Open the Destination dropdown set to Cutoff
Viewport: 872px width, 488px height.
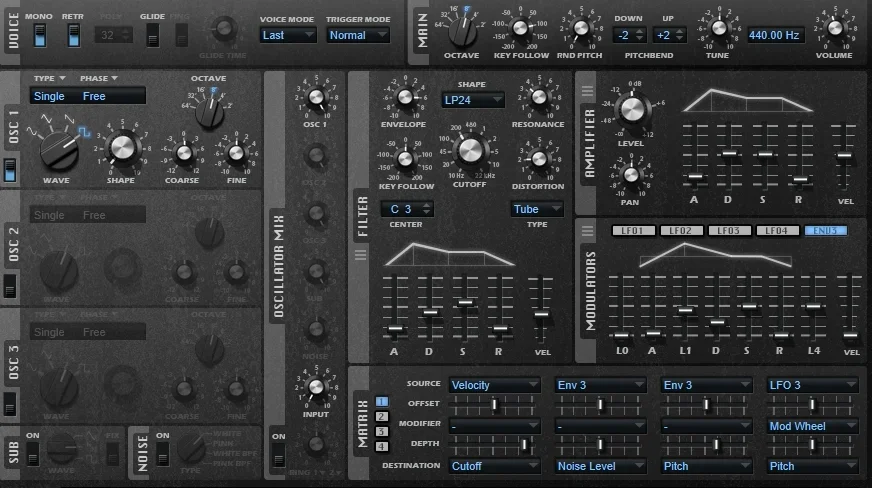pos(494,465)
